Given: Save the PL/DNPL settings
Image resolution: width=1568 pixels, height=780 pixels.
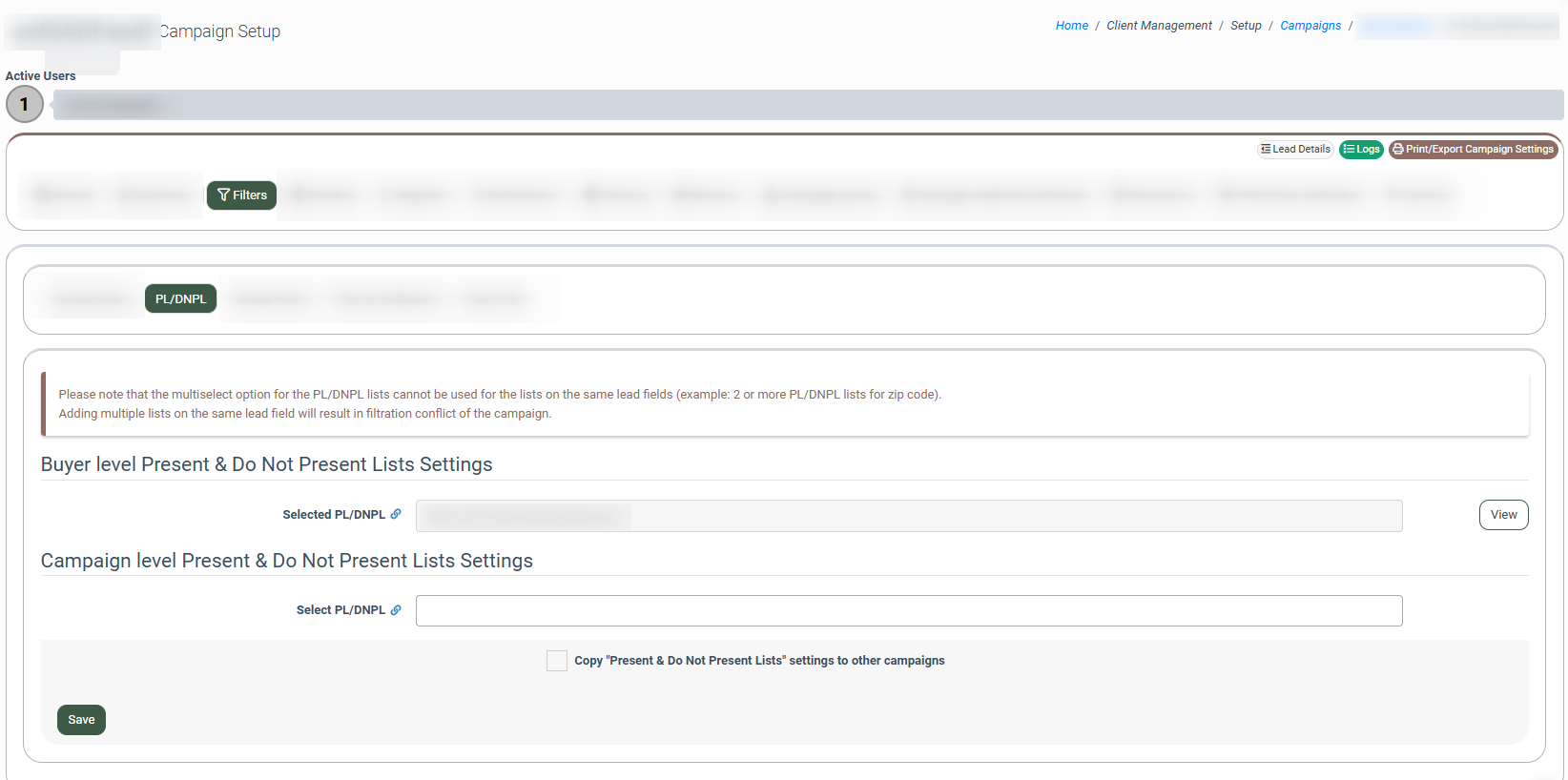Looking at the screenshot, I should pyautogui.click(x=81, y=720).
